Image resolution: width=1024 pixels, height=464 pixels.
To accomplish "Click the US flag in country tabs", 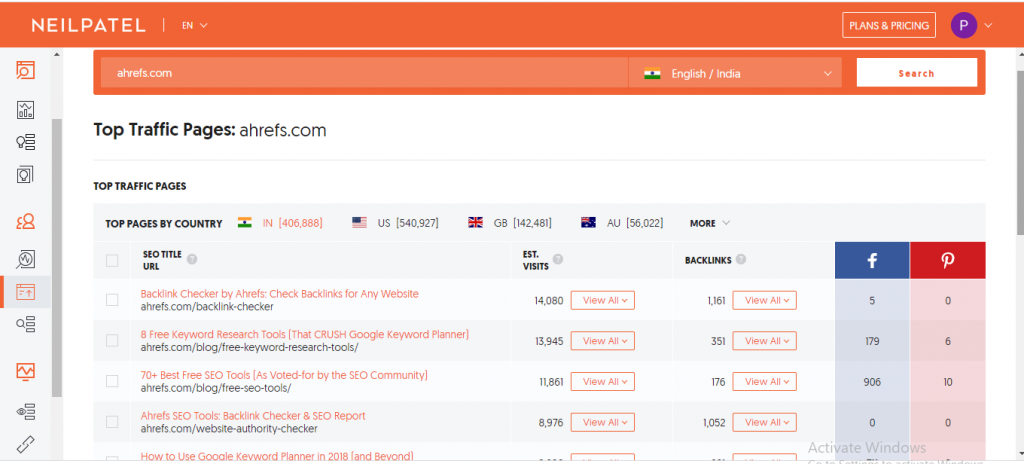I will pos(359,223).
